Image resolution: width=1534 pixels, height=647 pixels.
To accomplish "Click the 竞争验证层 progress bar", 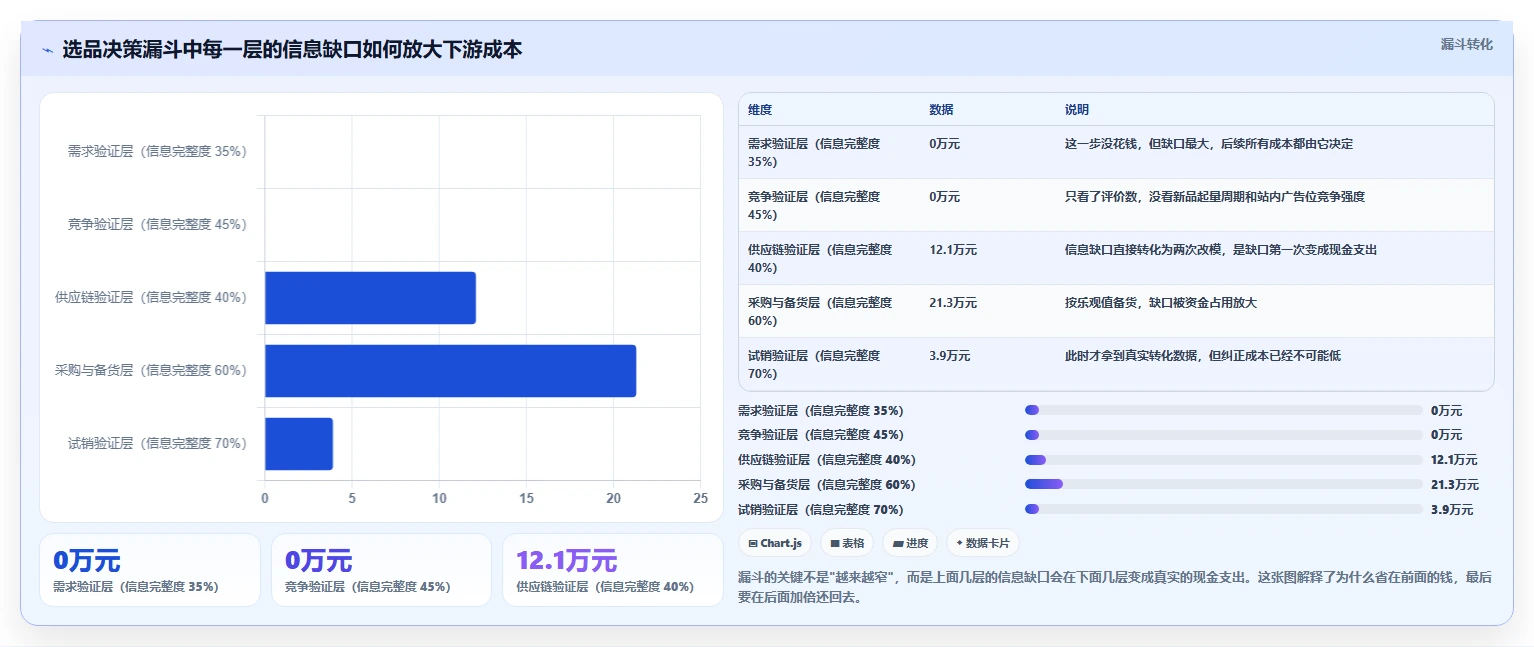I will coord(1223,435).
